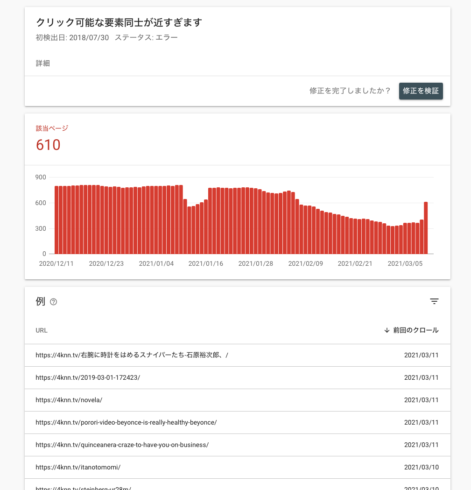Open the 4knn.tv/novela/ URL row
This screenshot has height=490, width=471.
pos(237,400)
